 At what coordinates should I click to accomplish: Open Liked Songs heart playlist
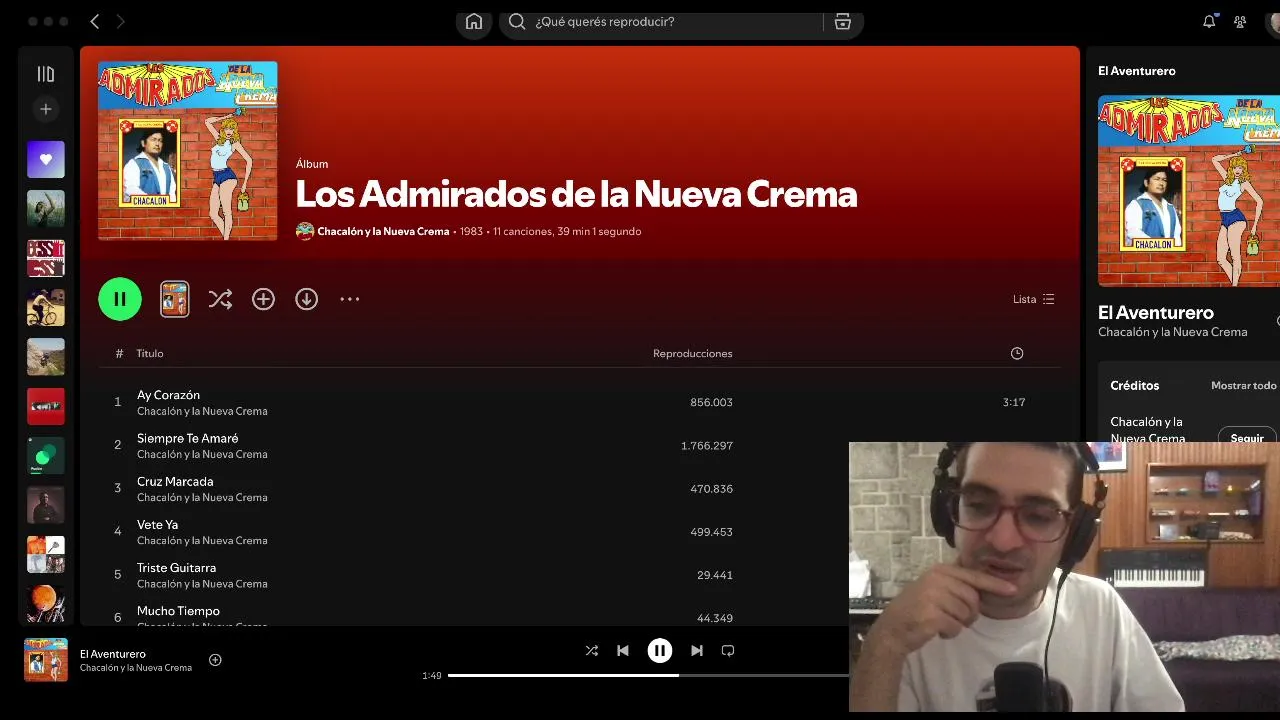[46, 159]
